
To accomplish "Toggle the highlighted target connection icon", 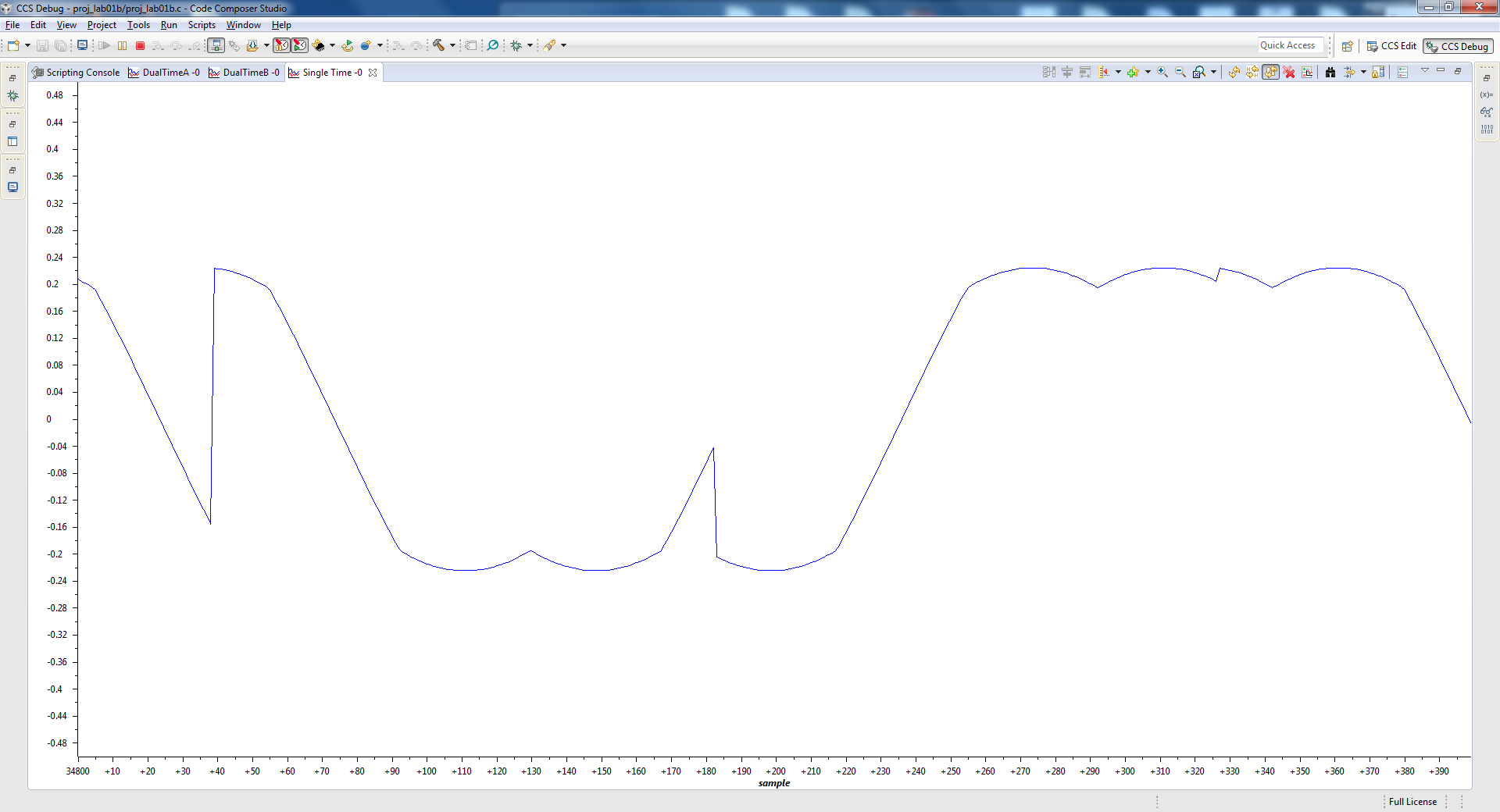I will [216, 45].
